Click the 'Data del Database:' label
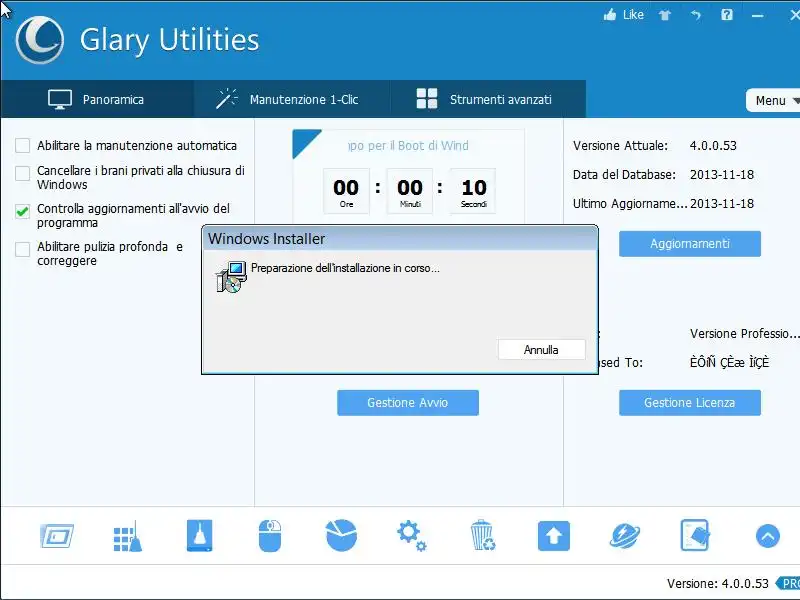The height and width of the screenshot is (600, 800). 624,174
